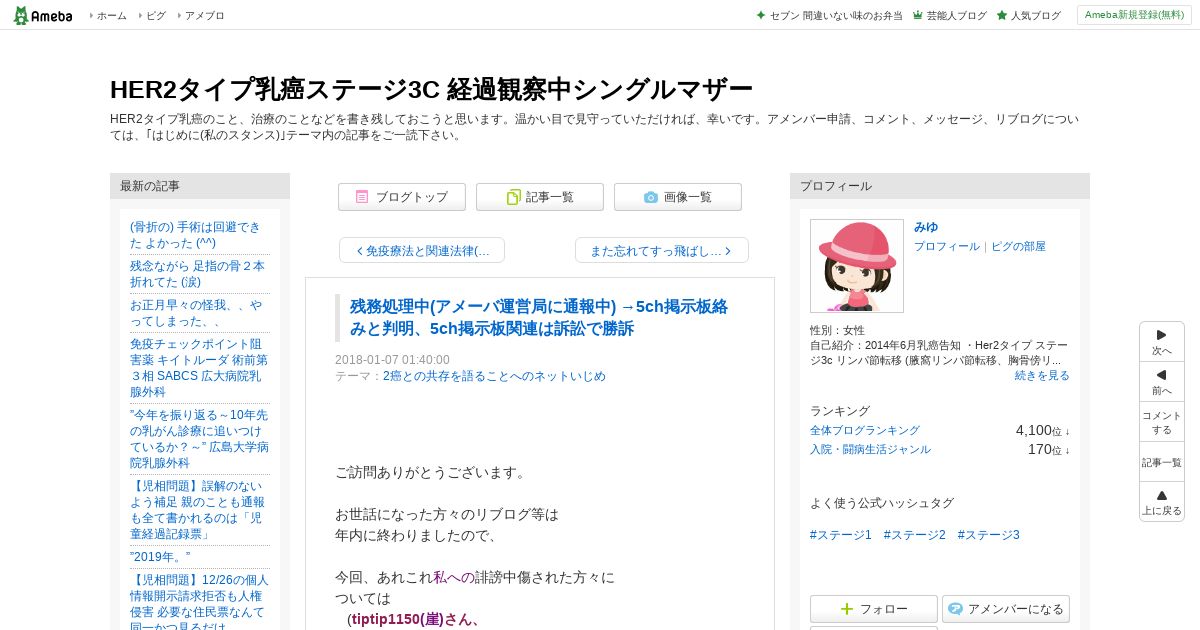Click the 記事一覧 button above article
1200x630 pixels.
(540, 197)
